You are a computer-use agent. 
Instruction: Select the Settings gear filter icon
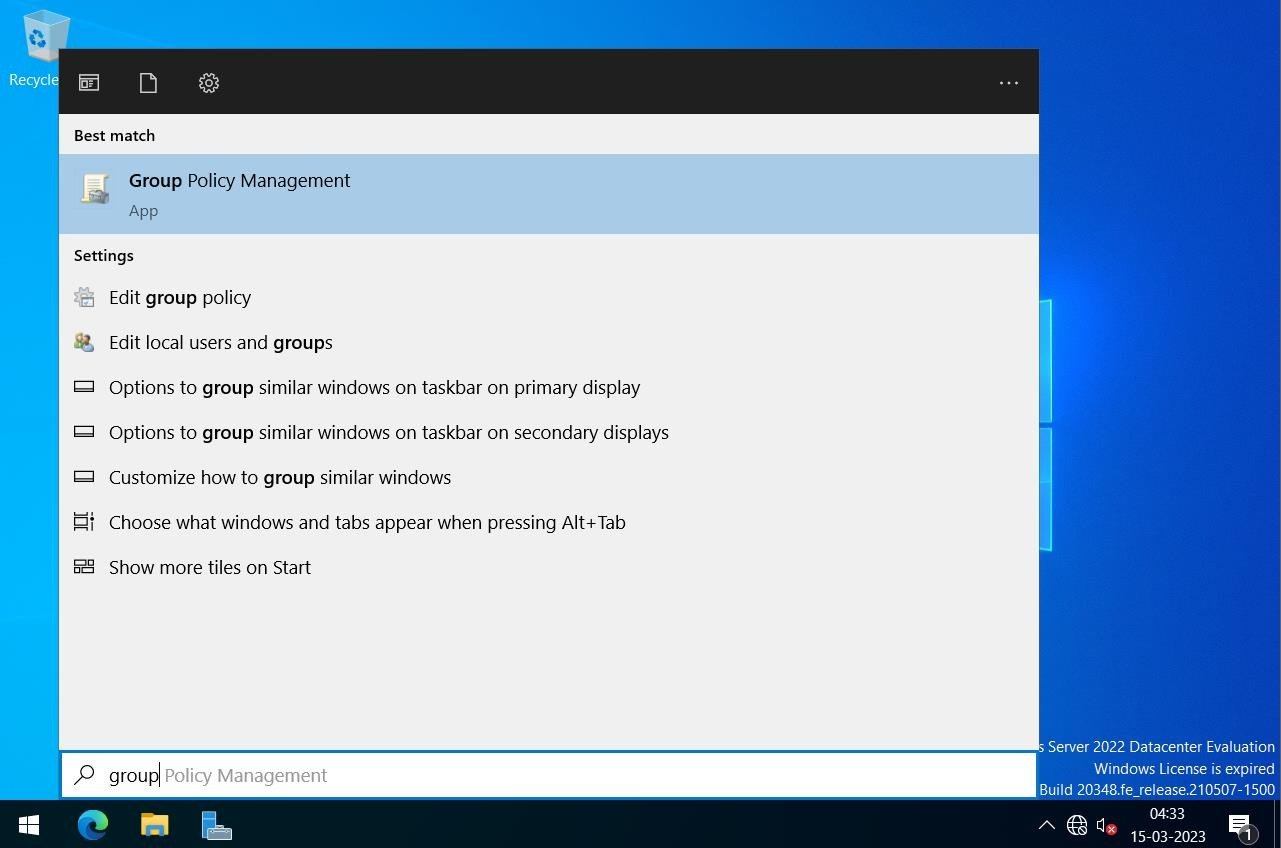[208, 83]
